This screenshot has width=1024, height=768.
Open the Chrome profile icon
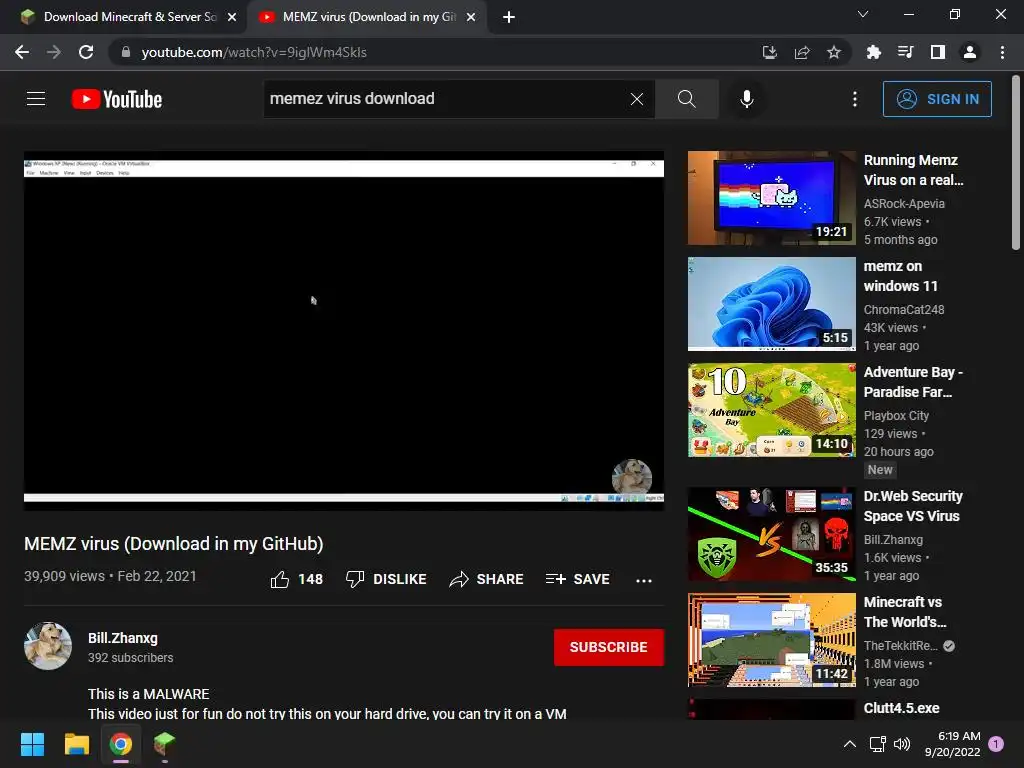point(970,52)
